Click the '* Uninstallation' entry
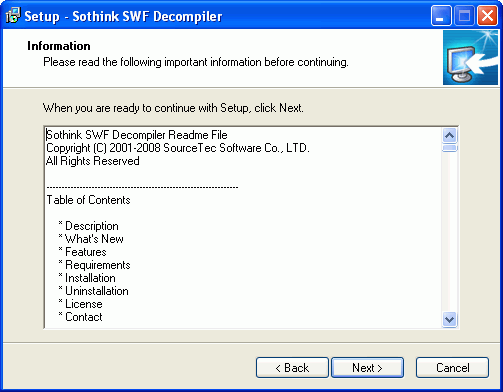The height and width of the screenshot is (392, 503). [x=93, y=291]
